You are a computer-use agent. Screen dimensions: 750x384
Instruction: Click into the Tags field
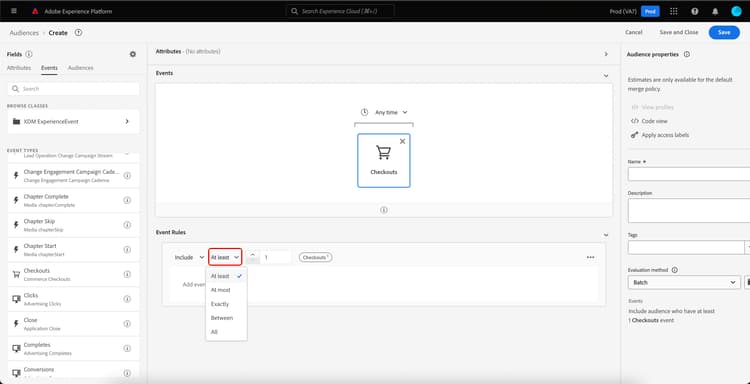(686, 247)
